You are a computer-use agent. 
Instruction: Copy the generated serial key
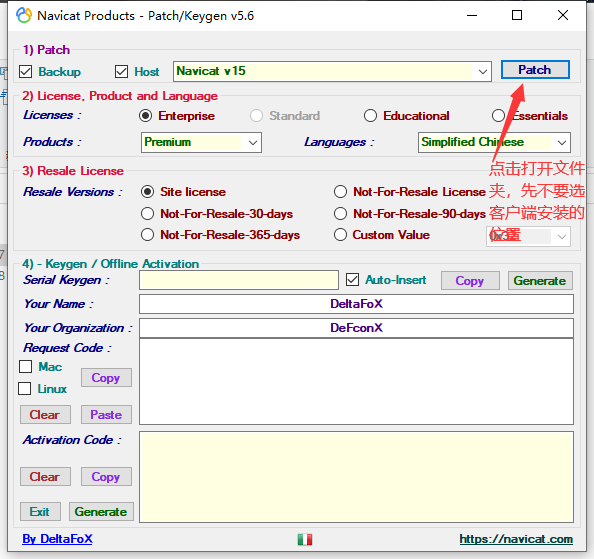tap(470, 281)
